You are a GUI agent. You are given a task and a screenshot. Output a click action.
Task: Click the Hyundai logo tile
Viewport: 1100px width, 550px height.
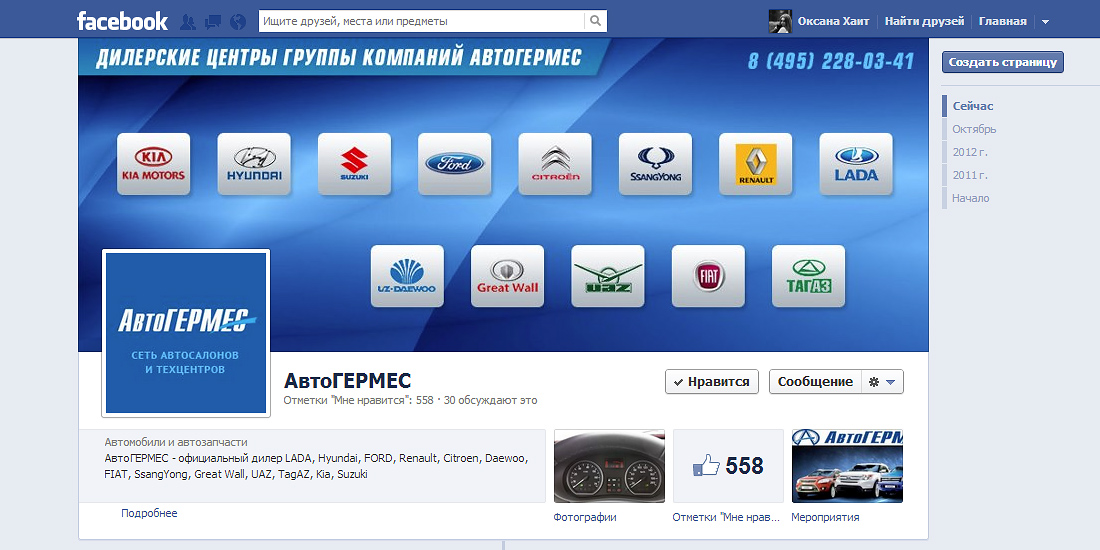click(254, 164)
